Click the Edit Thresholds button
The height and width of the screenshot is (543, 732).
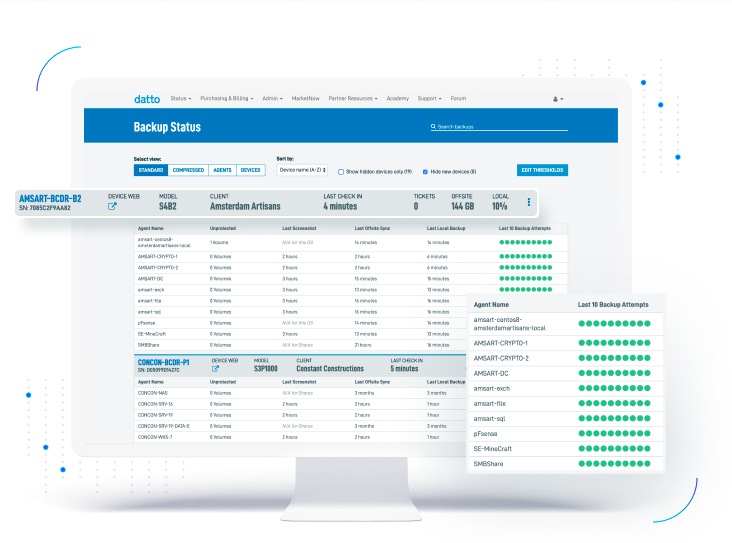tap(542, 170)
